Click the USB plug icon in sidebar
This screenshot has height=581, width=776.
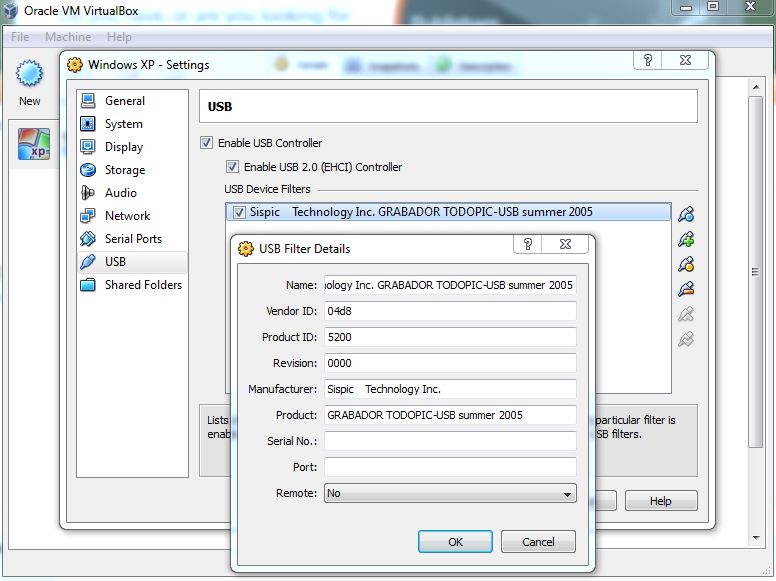[x=88, y=262]
